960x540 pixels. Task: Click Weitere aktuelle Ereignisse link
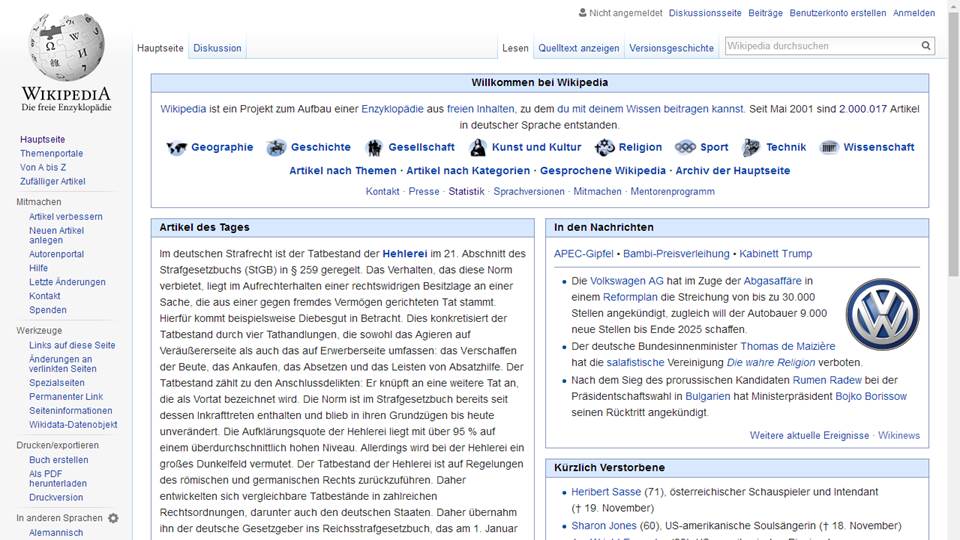point(809,435)
